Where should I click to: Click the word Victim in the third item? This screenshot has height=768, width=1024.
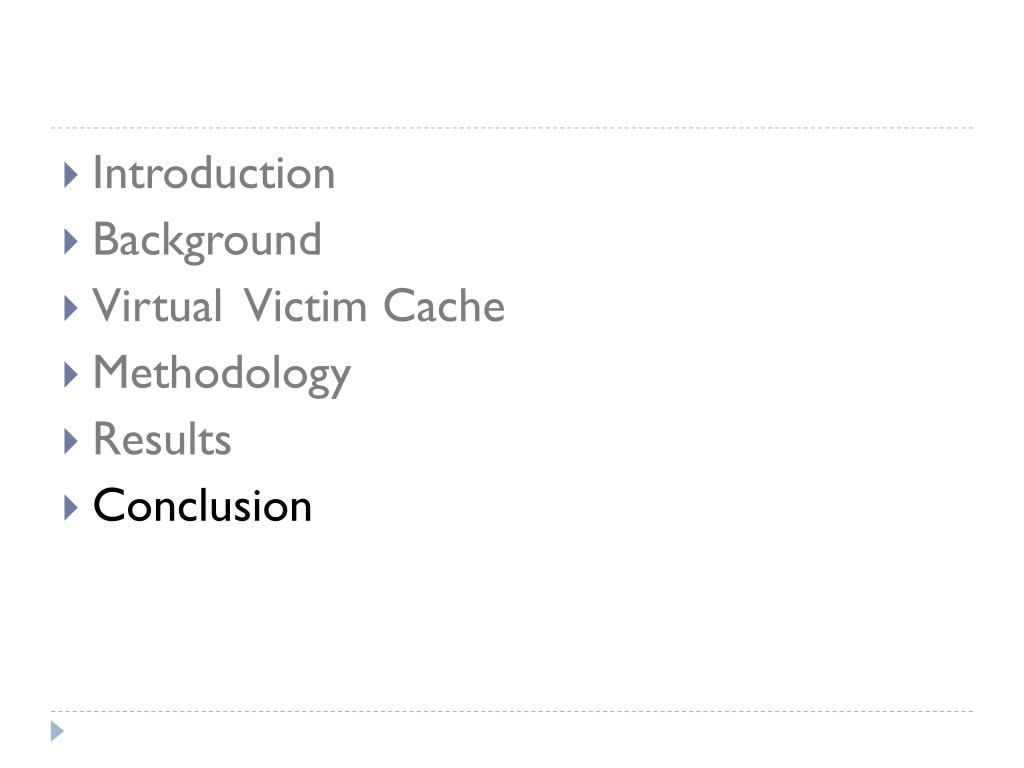(305, 306)
